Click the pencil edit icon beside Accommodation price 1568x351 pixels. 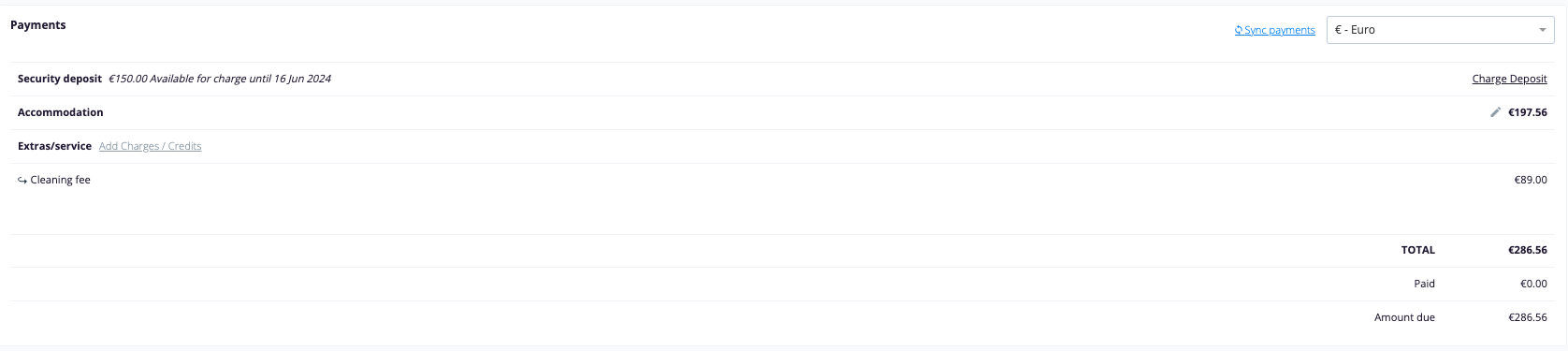point(1495,112)
